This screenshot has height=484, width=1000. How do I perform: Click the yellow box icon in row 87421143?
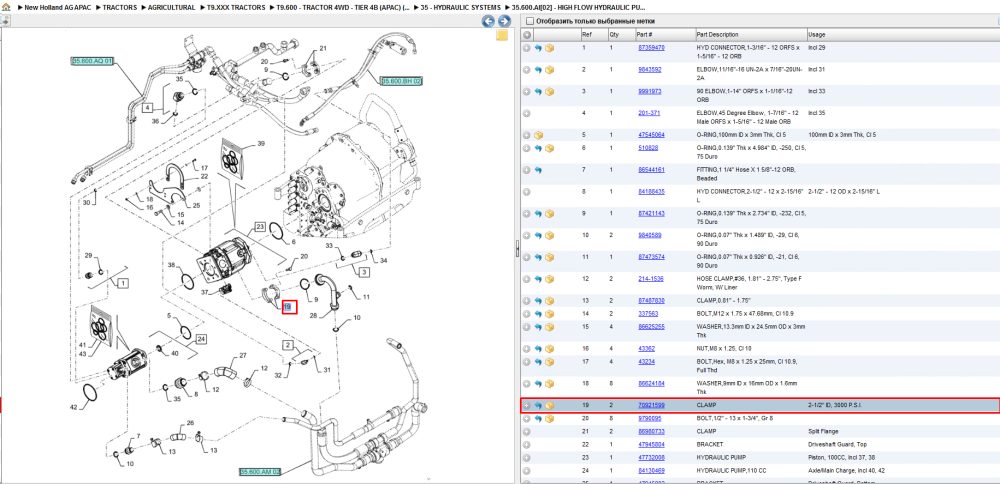[x=549, y=214]
